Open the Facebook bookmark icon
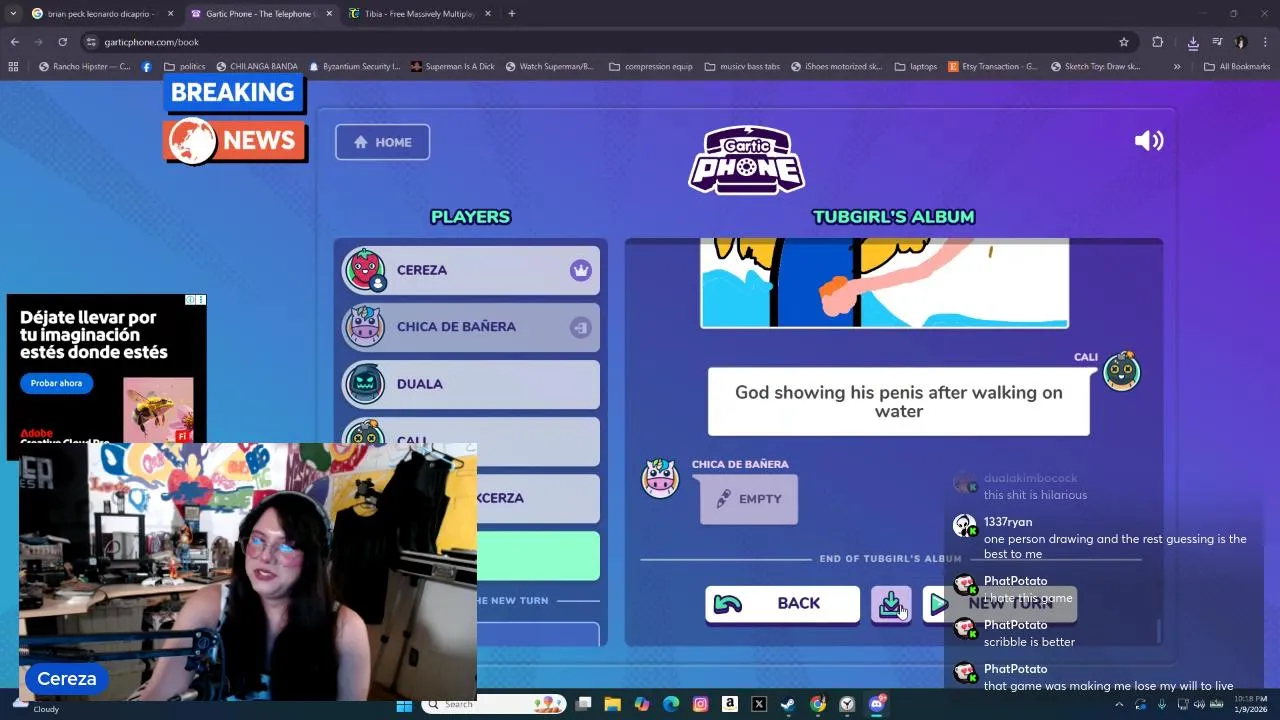This screenshot has height=720, width=1280. 147,67
